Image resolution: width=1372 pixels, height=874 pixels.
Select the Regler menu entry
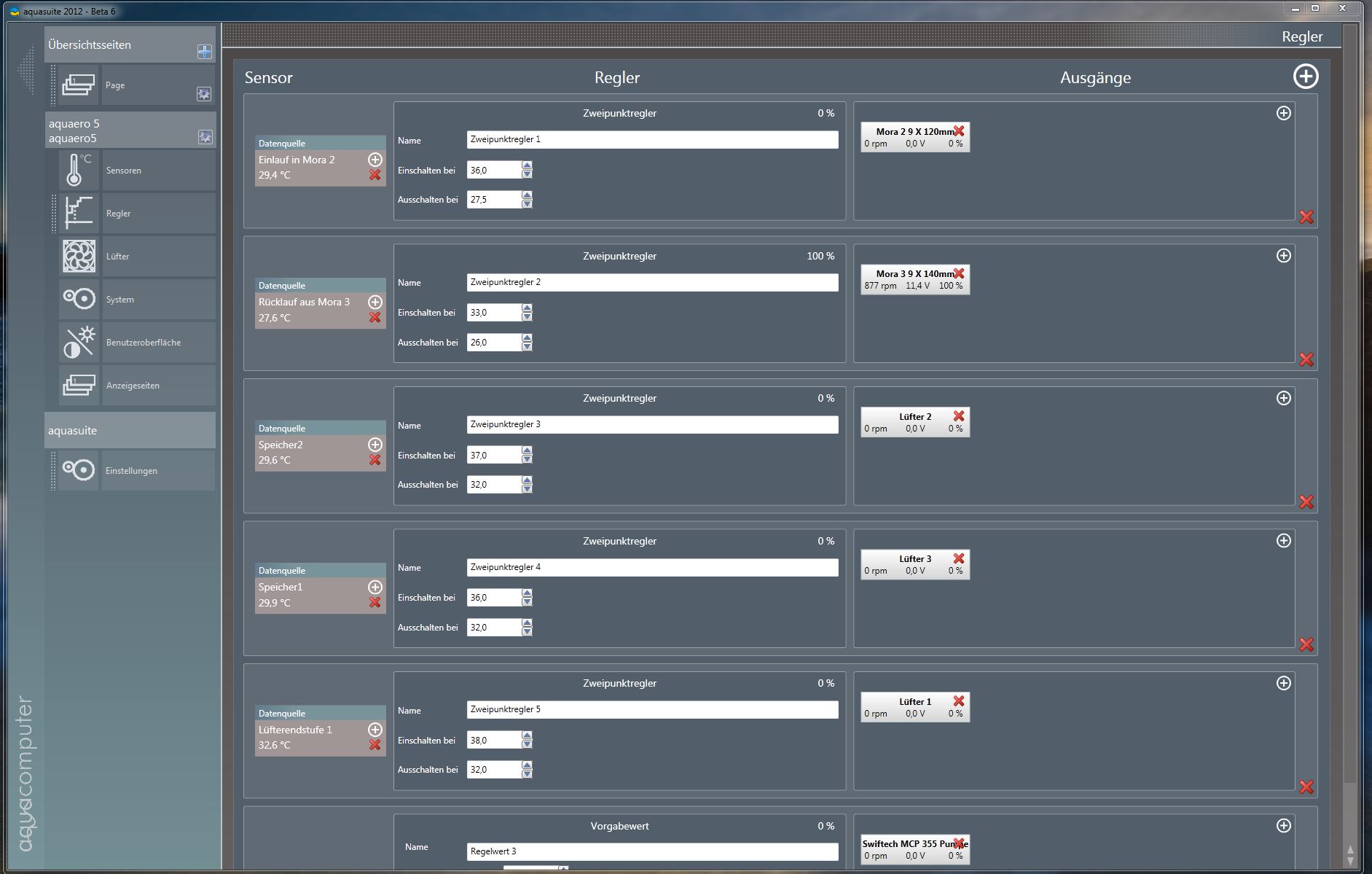158,213
